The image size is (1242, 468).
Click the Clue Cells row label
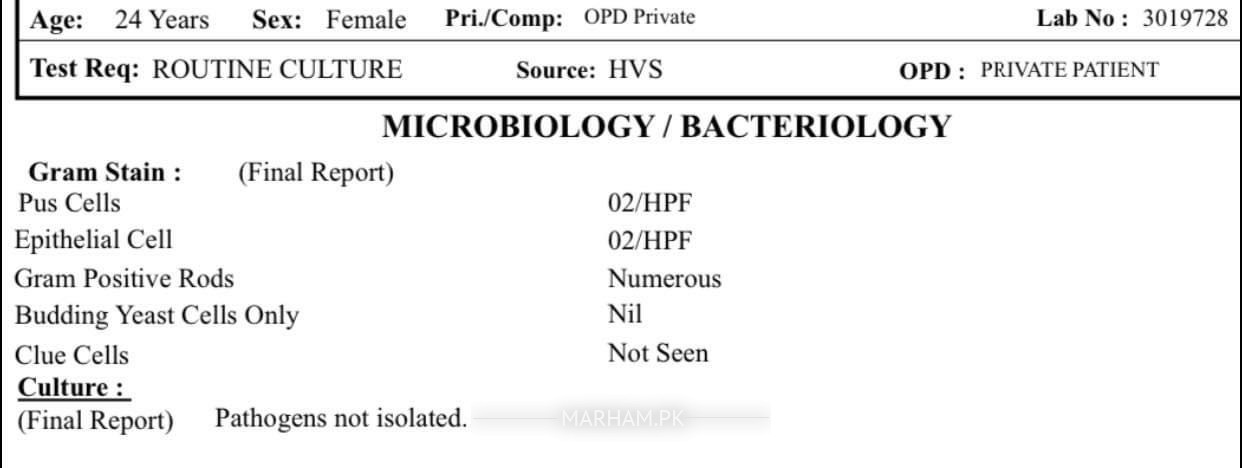[x=71, y=355]
